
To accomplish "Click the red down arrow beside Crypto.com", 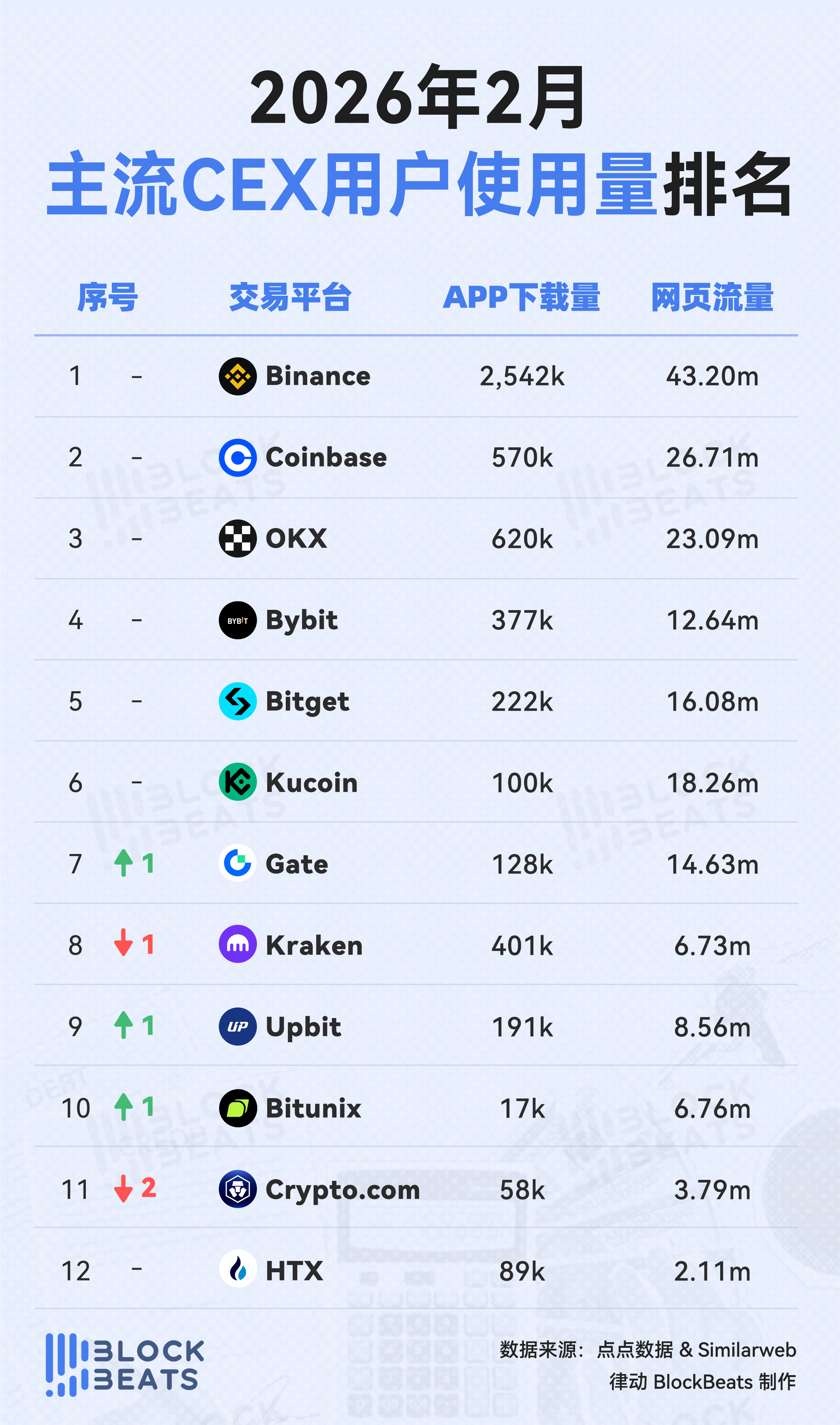I will coord(123,1189).
